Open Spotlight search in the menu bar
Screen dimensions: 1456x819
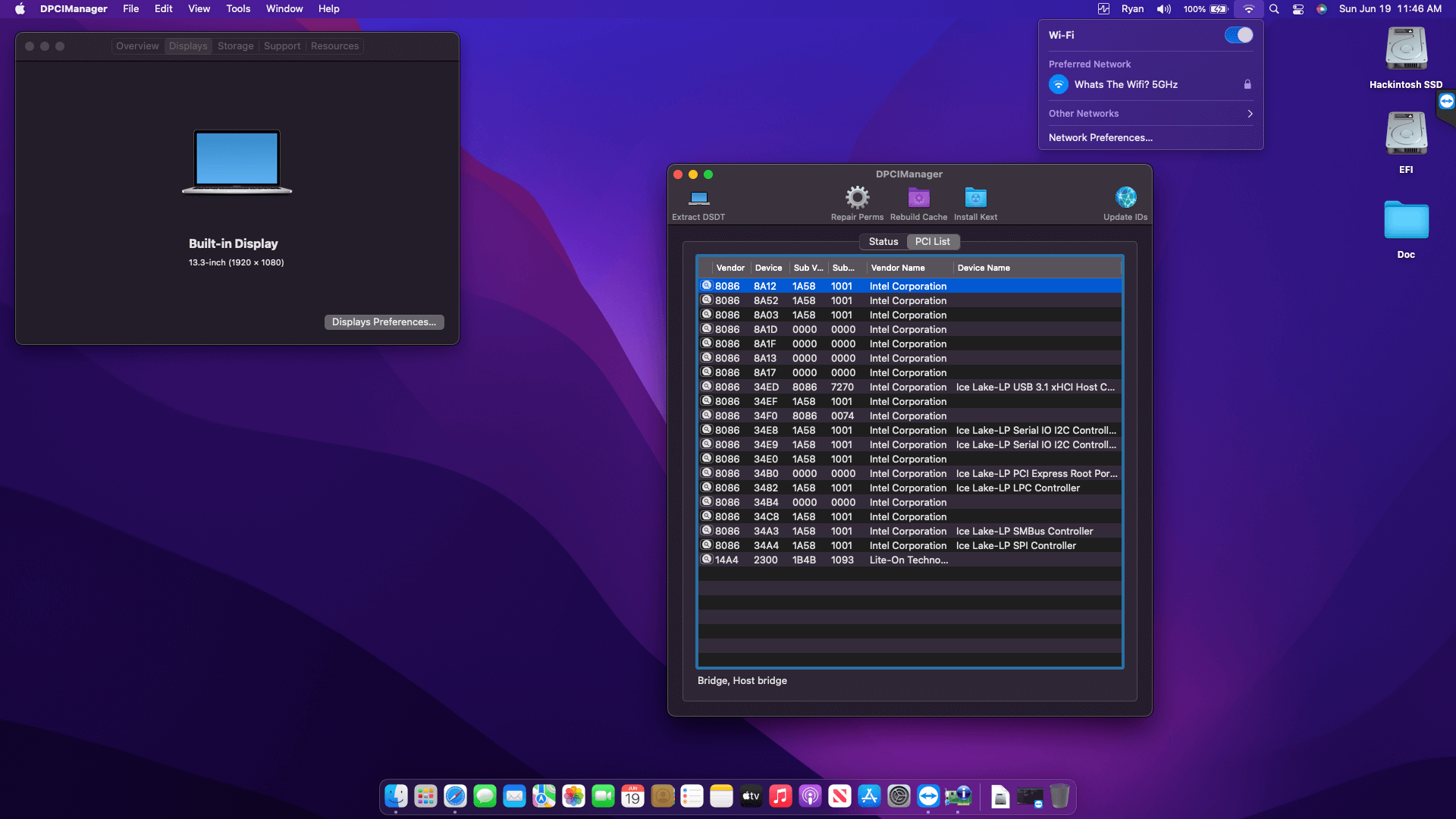click(1274, 9)
